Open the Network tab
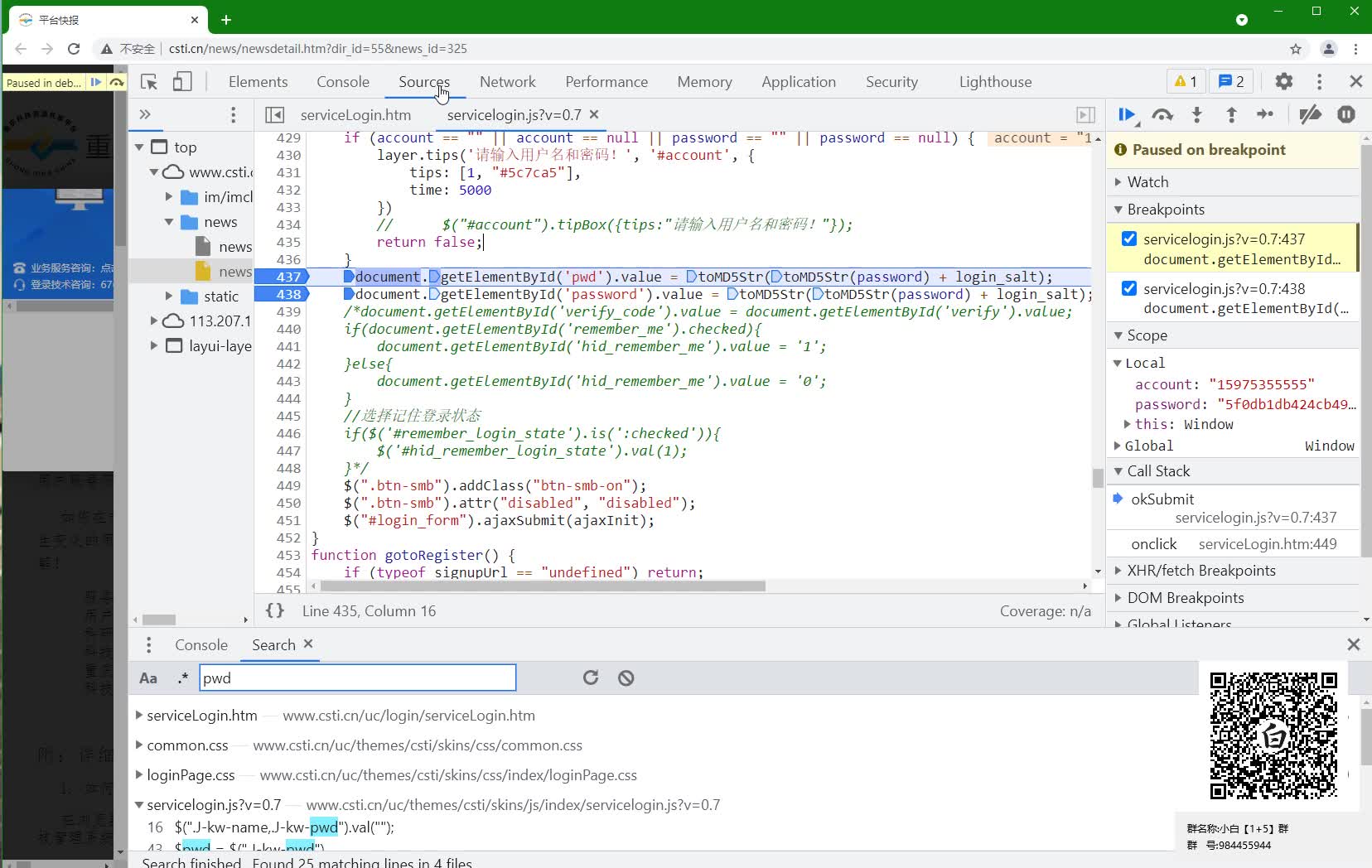Image resolution: width=1372 pixels, height=868 pixels. (508, 81)
